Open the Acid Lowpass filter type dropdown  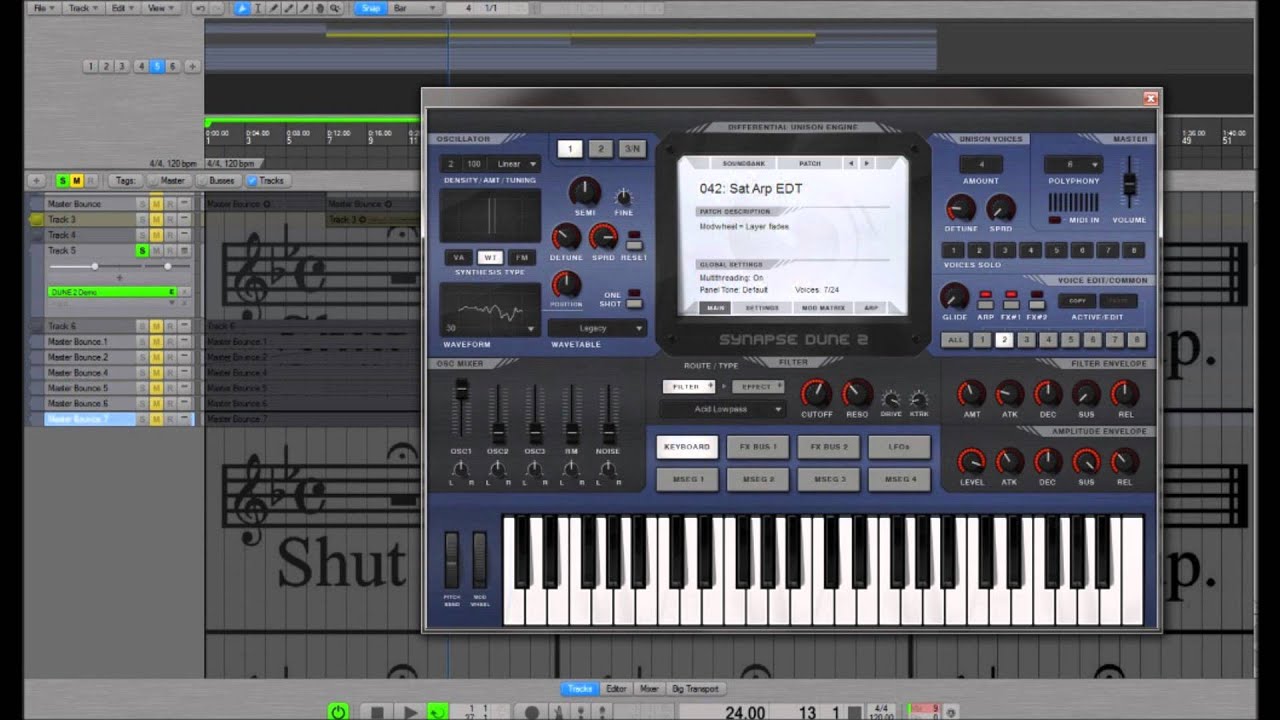[724, 409]
